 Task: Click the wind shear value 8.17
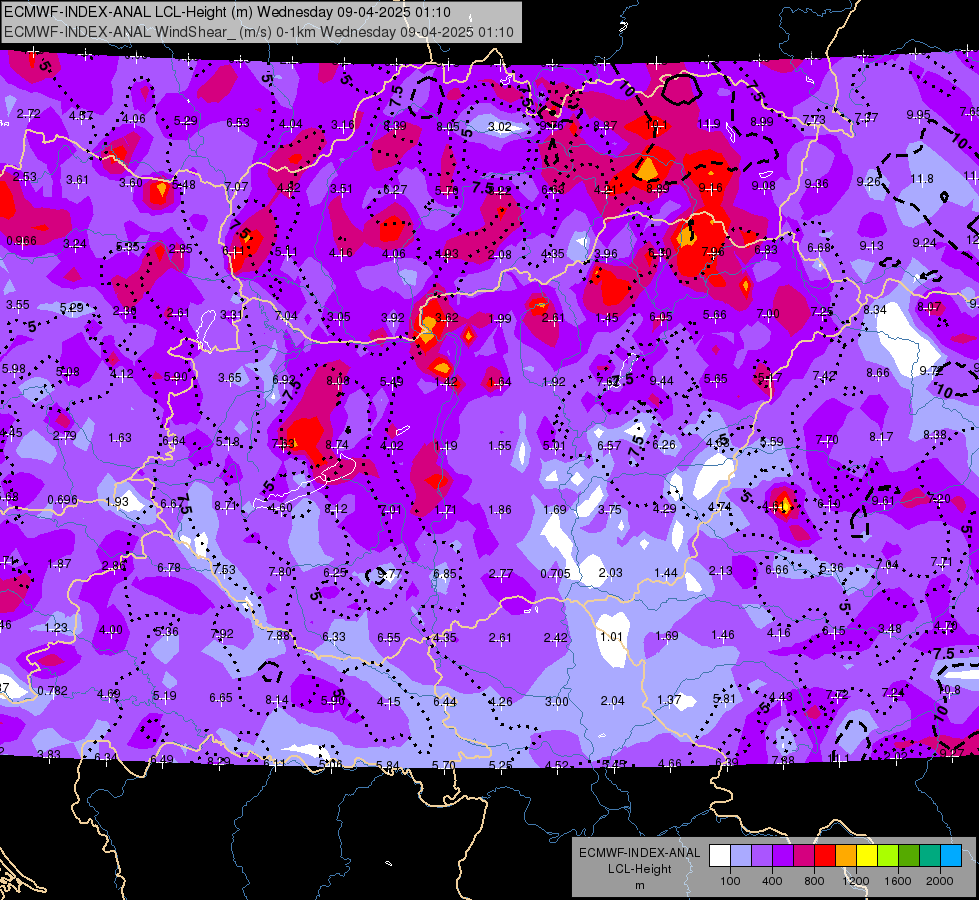(881, 437)
